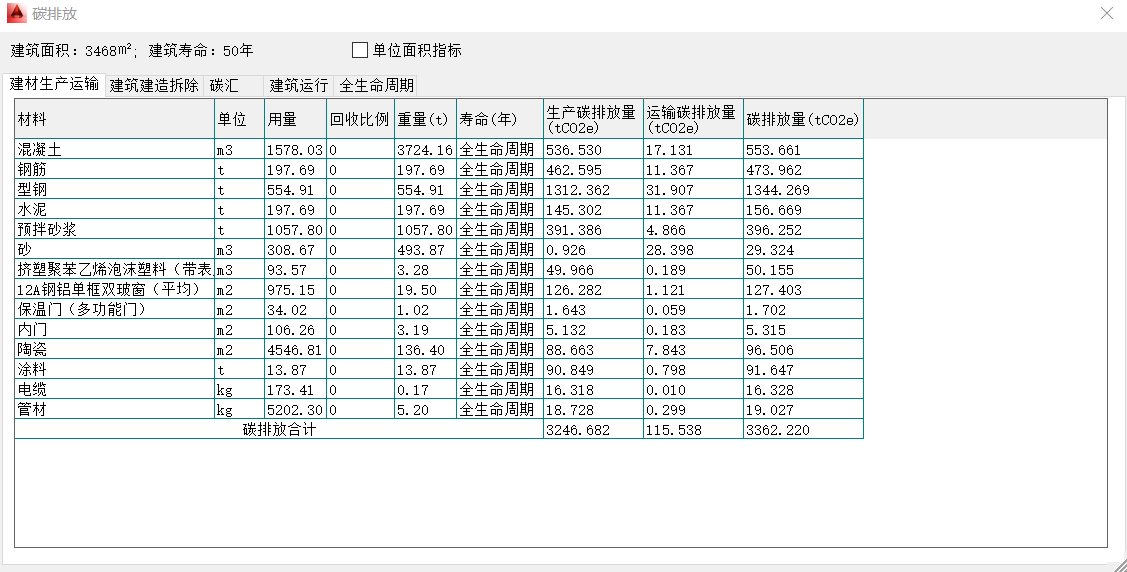The width and height of the screenshot is (1127, 572).
Task: Show the 全生命周期 tab
Action: coord(376,85)
